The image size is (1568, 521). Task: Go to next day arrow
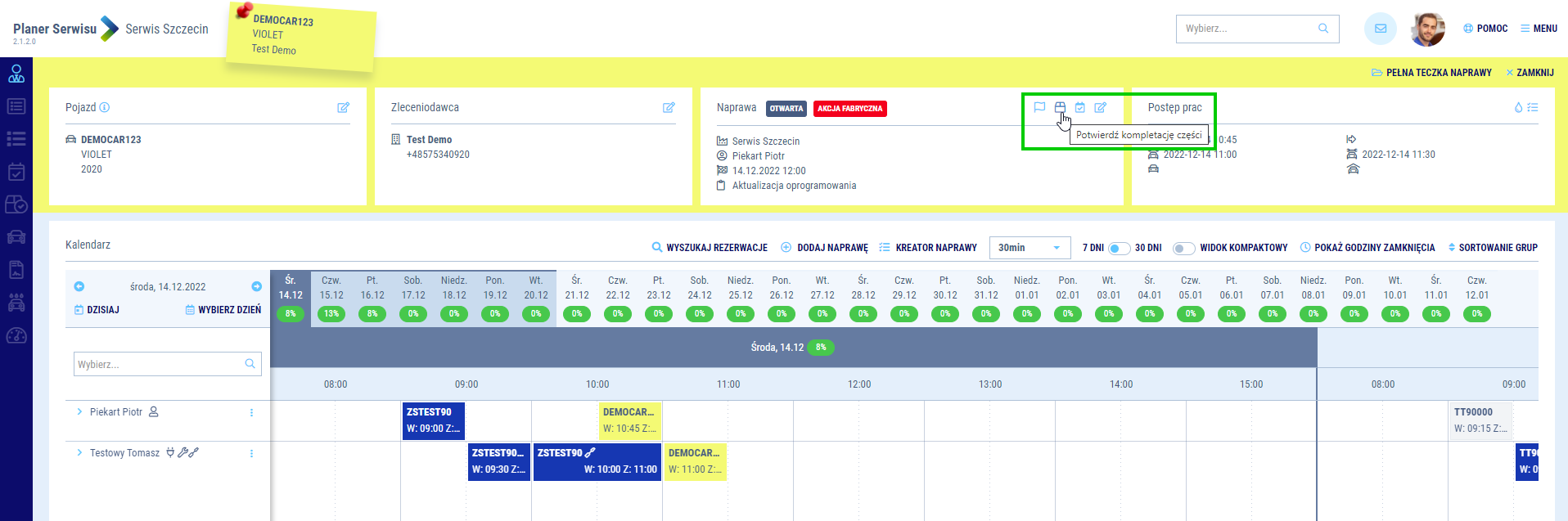(256, 286)
